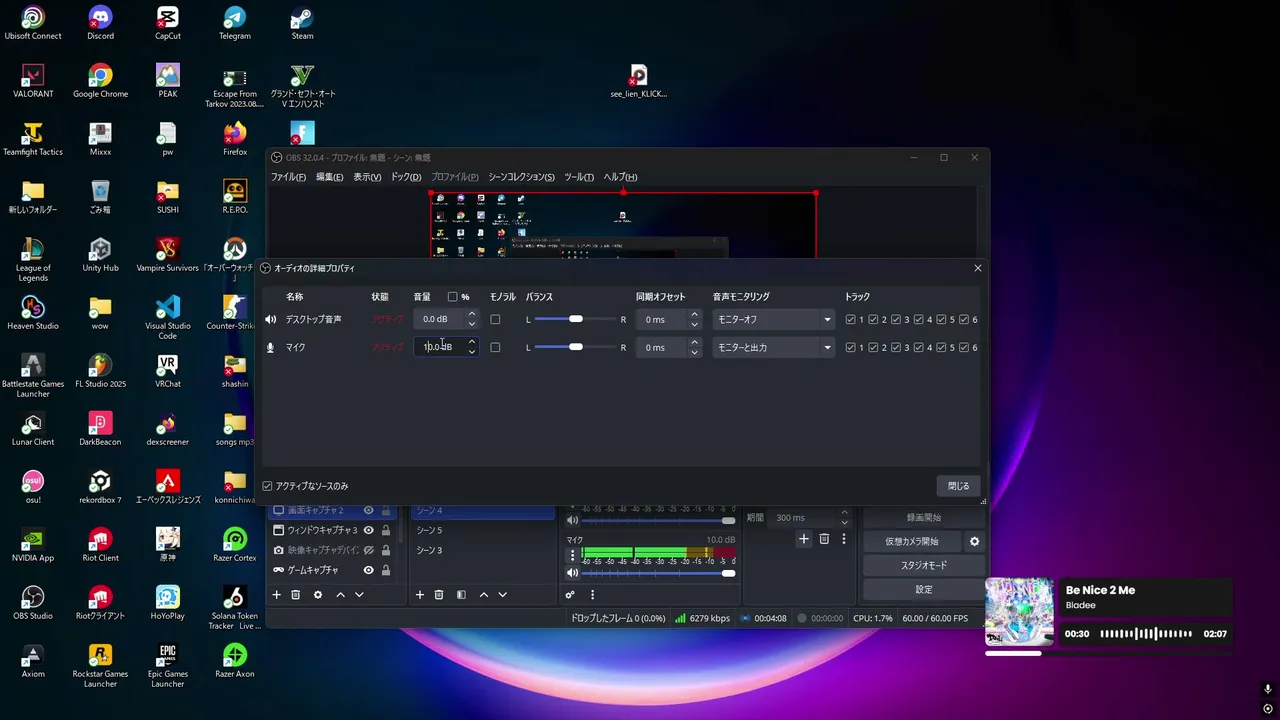Click 仮想カメラ開始 button

(912, 542)
